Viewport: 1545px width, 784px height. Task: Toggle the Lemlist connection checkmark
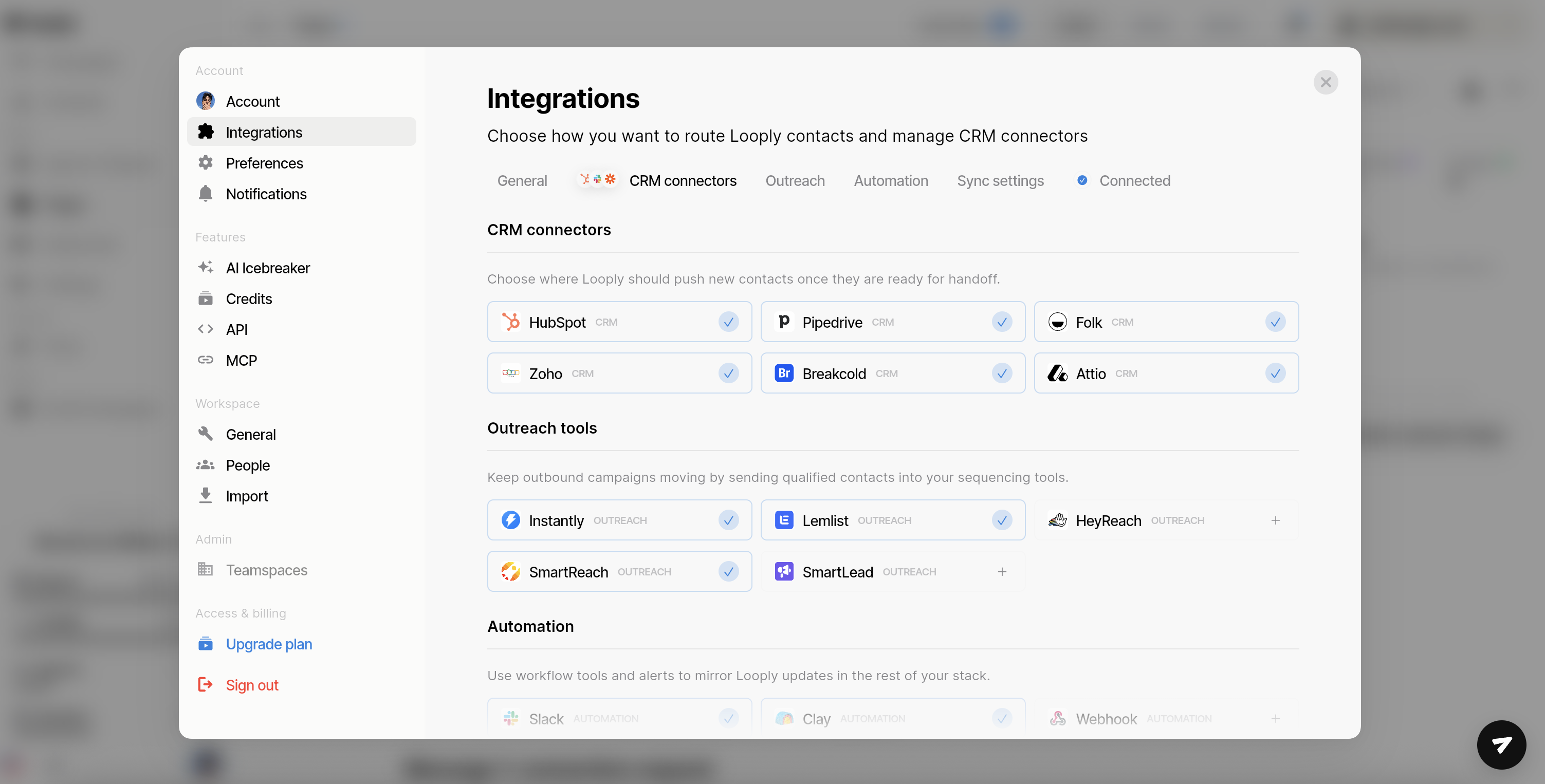(x=1002, y=520)
